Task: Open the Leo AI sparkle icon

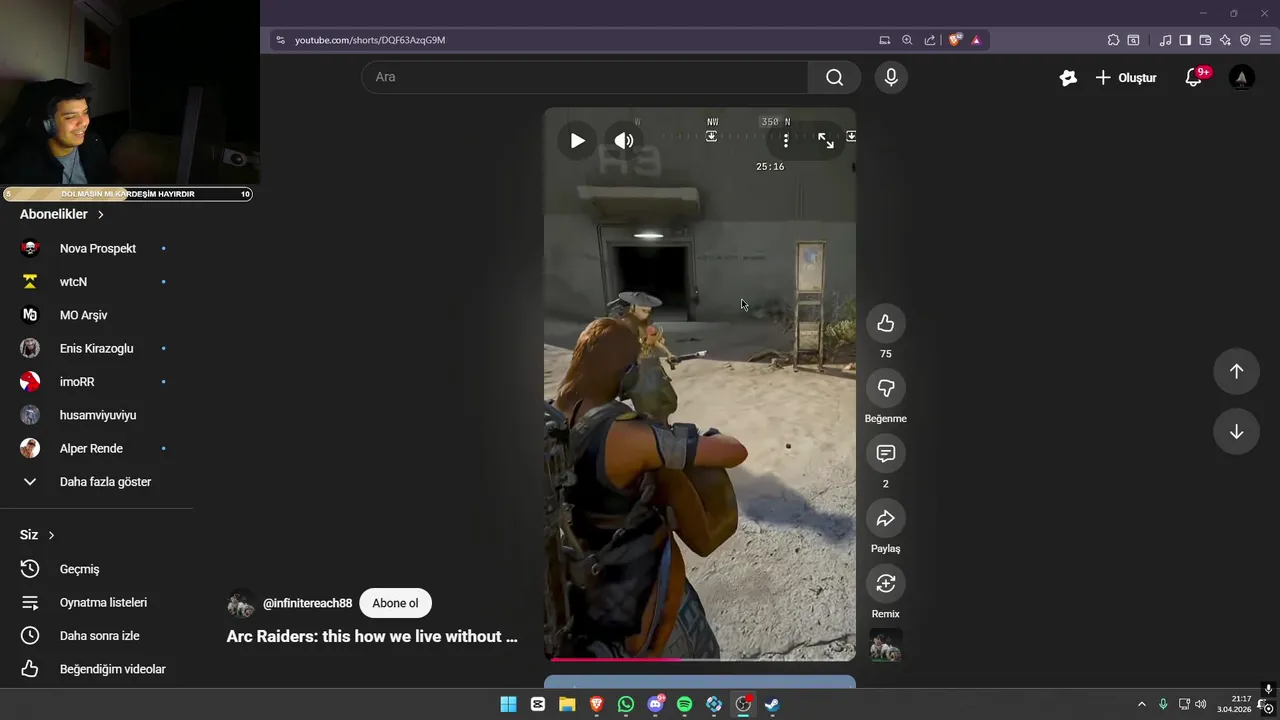Action: (x=1225, y=40)
